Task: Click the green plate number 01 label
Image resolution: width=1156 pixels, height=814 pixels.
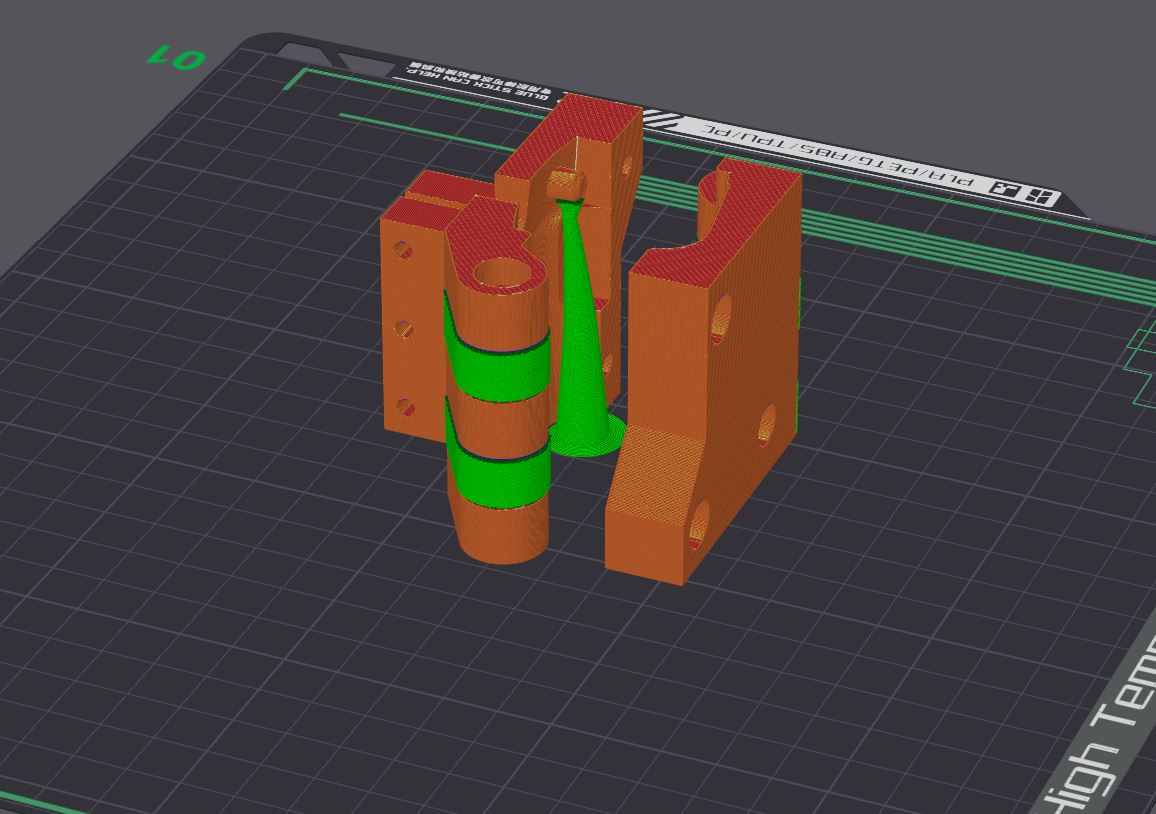Action: (x=175, y=58)
